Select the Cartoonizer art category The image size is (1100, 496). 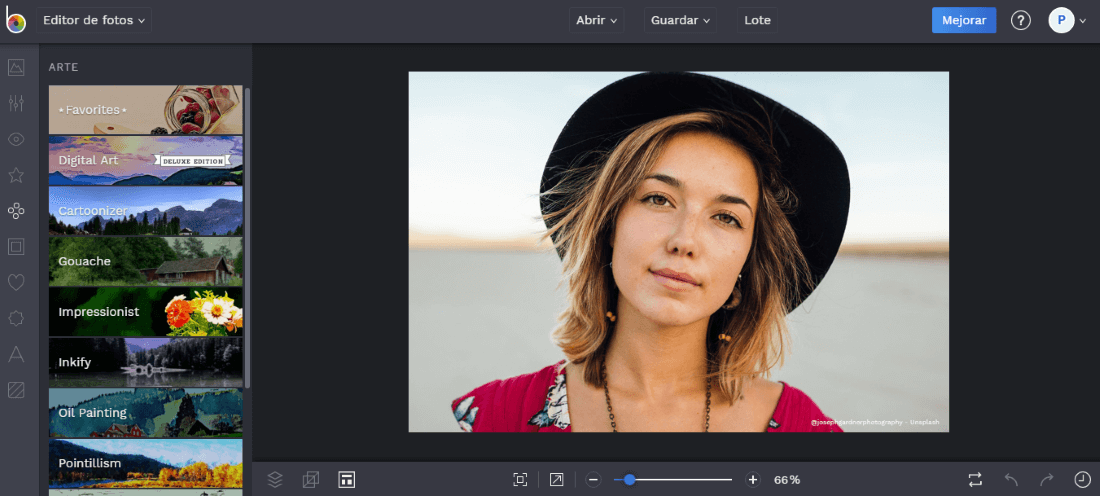point(146,211)
